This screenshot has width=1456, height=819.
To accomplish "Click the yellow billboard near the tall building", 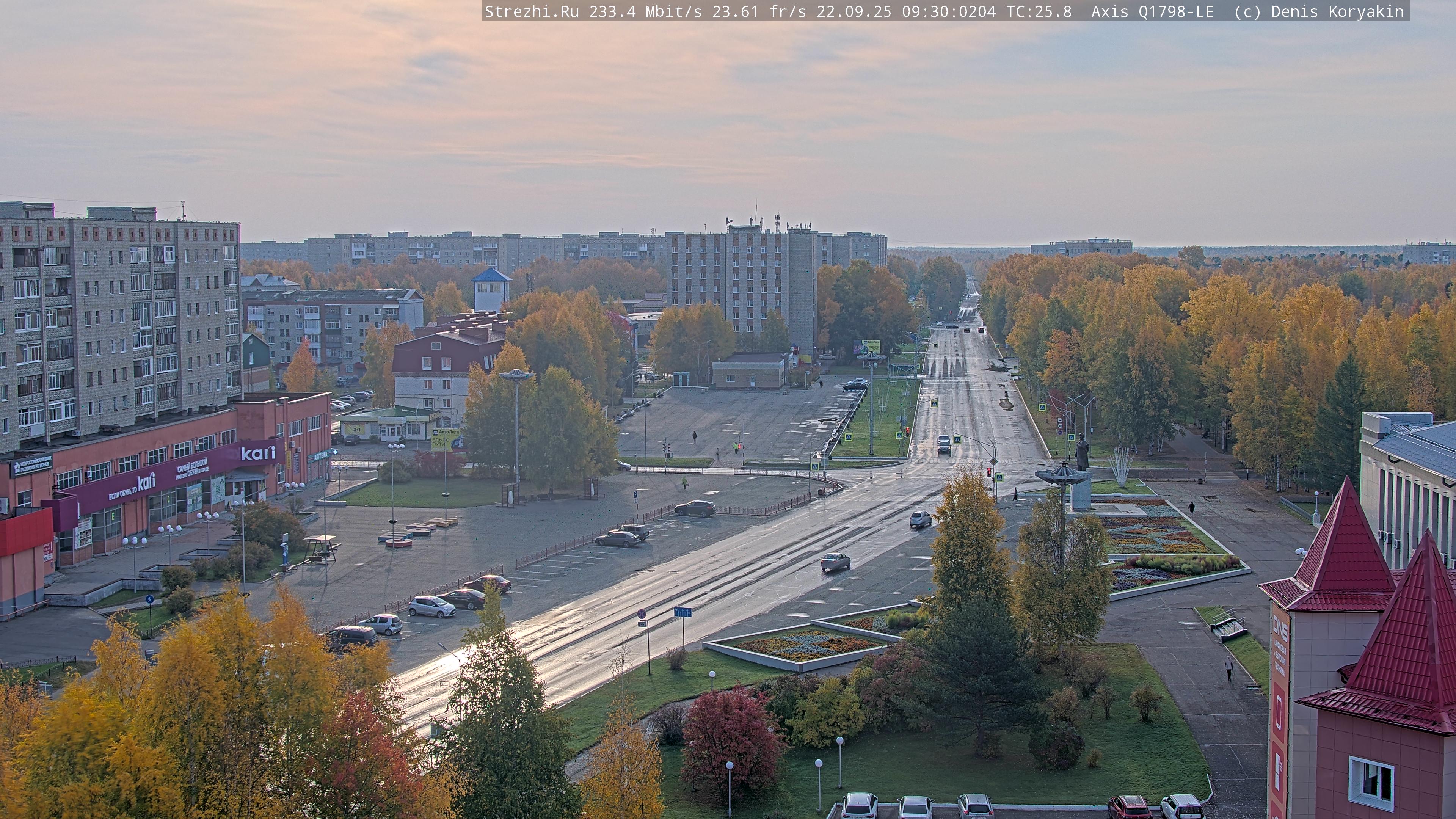I will point(866,347).
